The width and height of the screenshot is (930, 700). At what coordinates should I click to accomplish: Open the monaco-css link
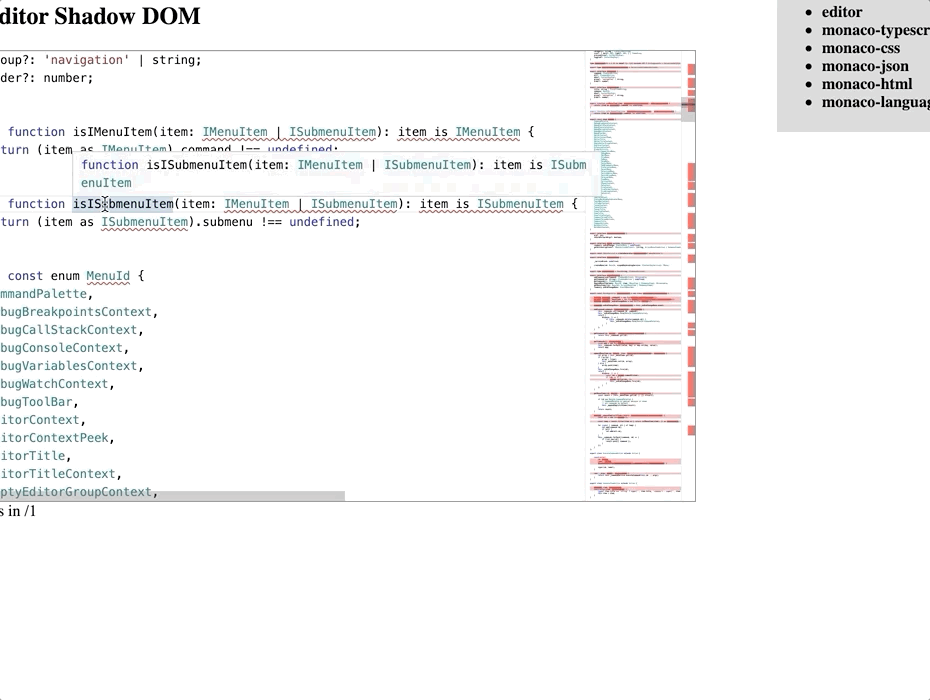pos(861,48)
